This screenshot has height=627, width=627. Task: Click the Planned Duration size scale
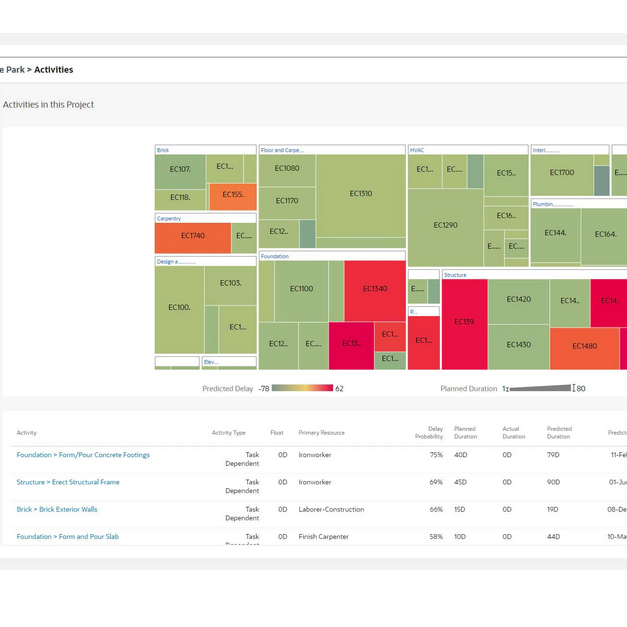click(x=540, y=388)
